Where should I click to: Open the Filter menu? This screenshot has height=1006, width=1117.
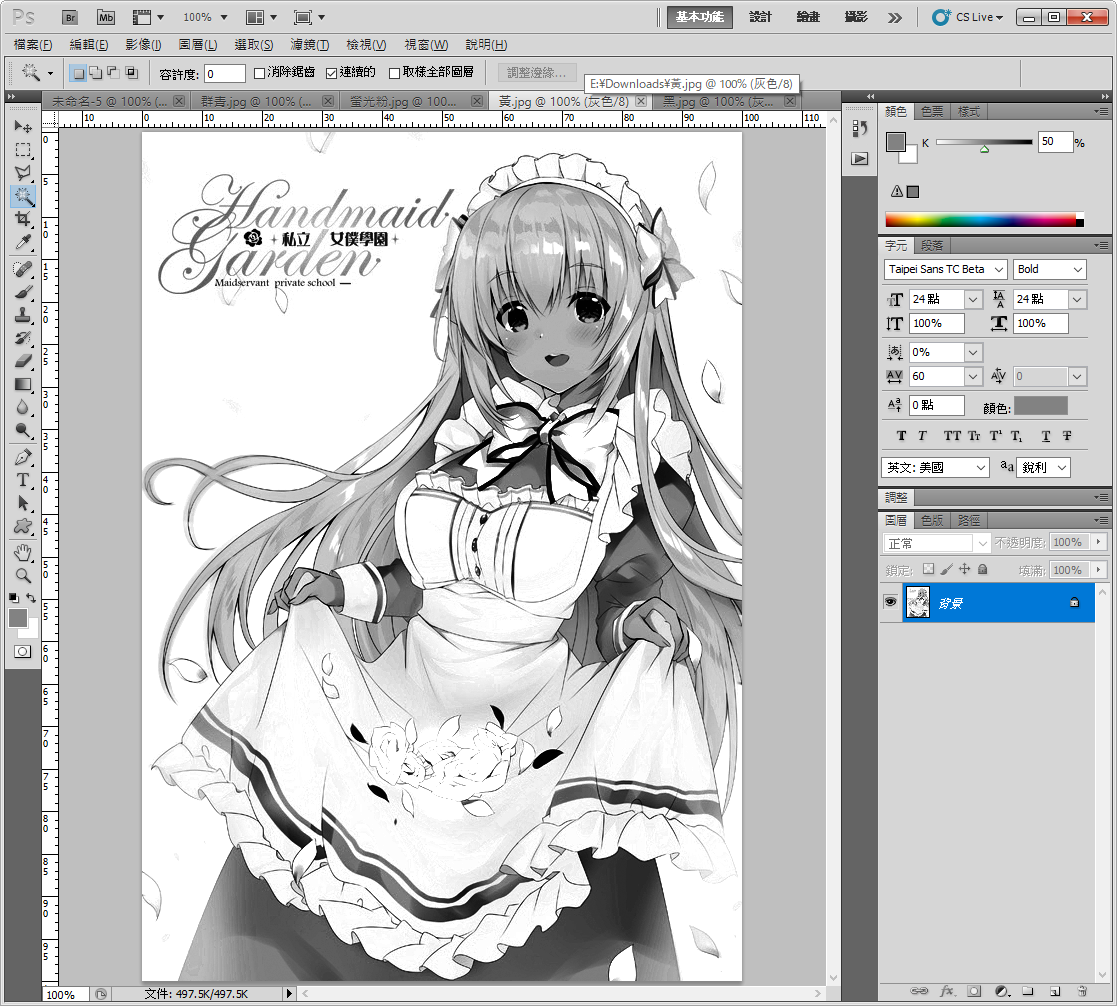coord(310,45)
